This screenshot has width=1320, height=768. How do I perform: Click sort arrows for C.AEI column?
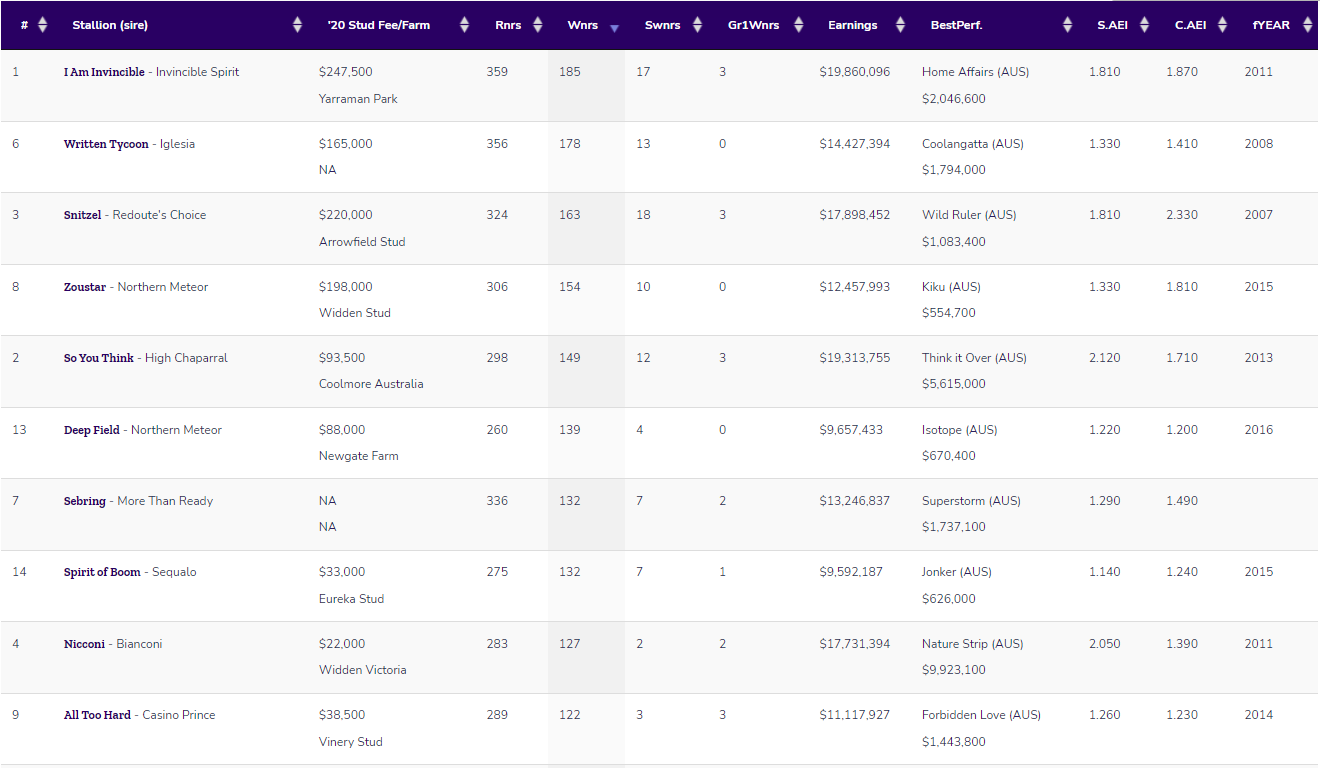point(1222,25)
